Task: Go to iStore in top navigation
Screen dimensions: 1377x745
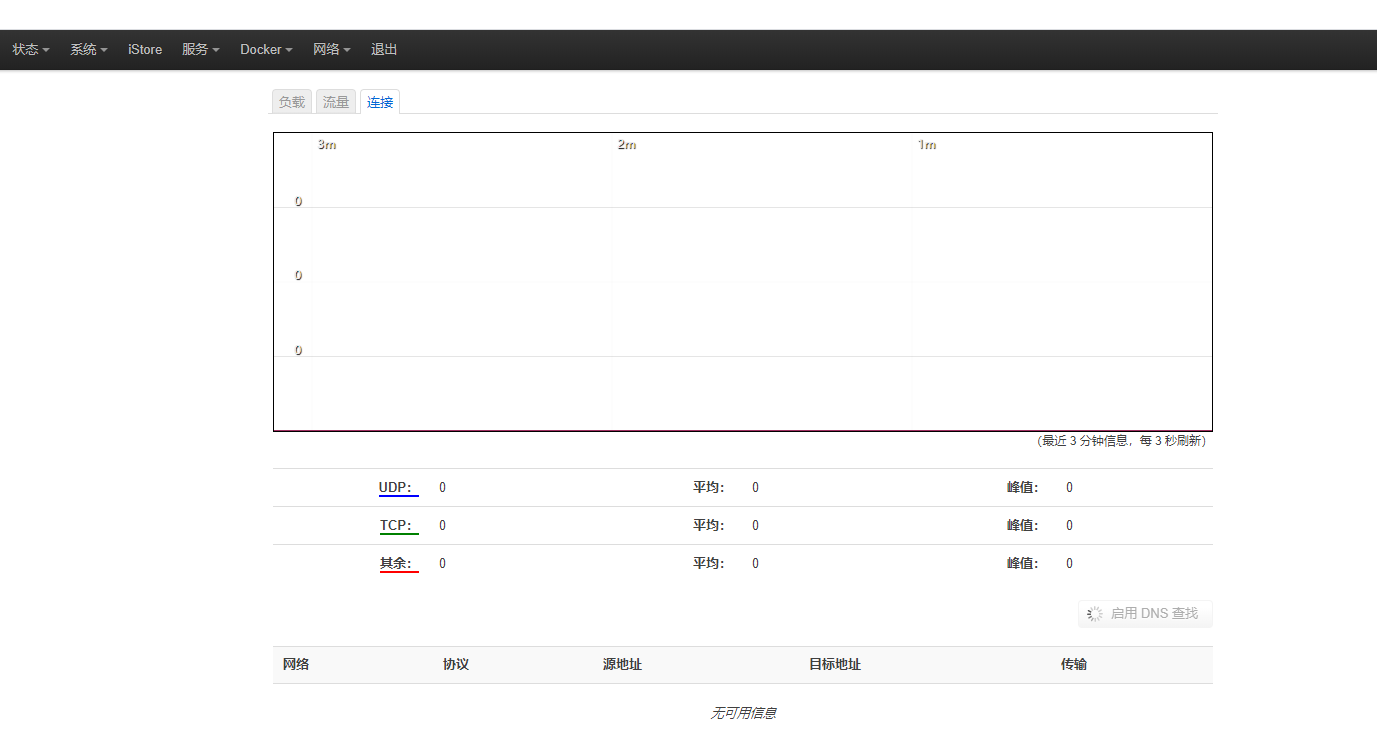Action: click(145, 50)
